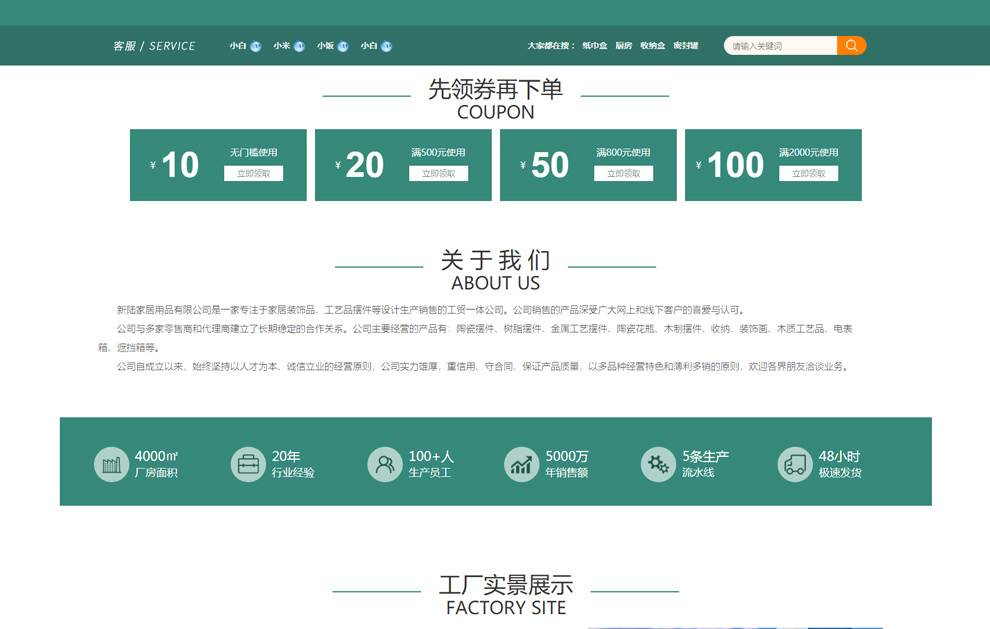990x629 pixels.
Task: Click the orange magnifier search icon
Action: point(852,45)
